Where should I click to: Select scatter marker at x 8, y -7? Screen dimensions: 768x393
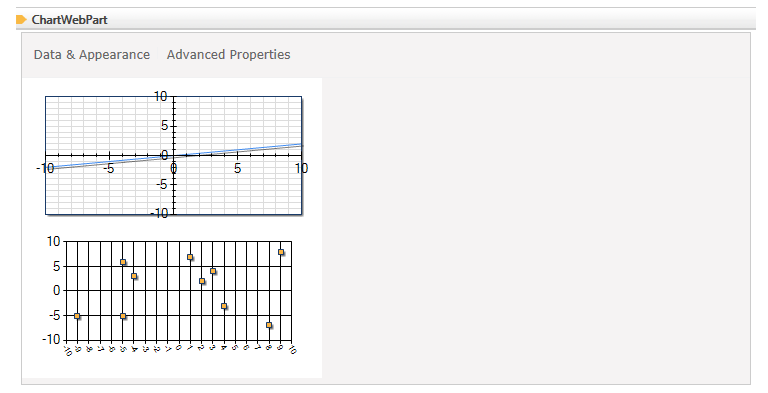tap(269, 325)
